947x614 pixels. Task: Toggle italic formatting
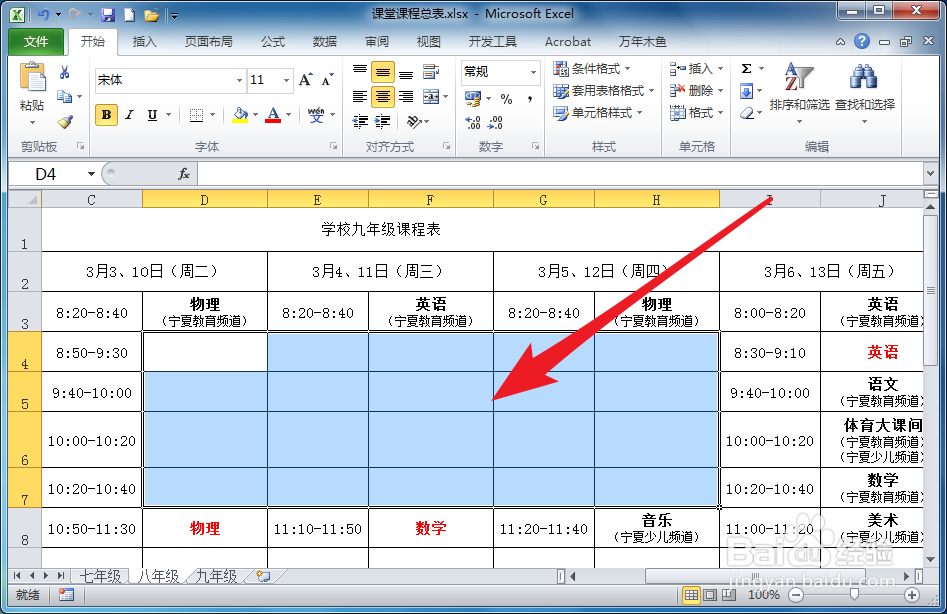128,116
